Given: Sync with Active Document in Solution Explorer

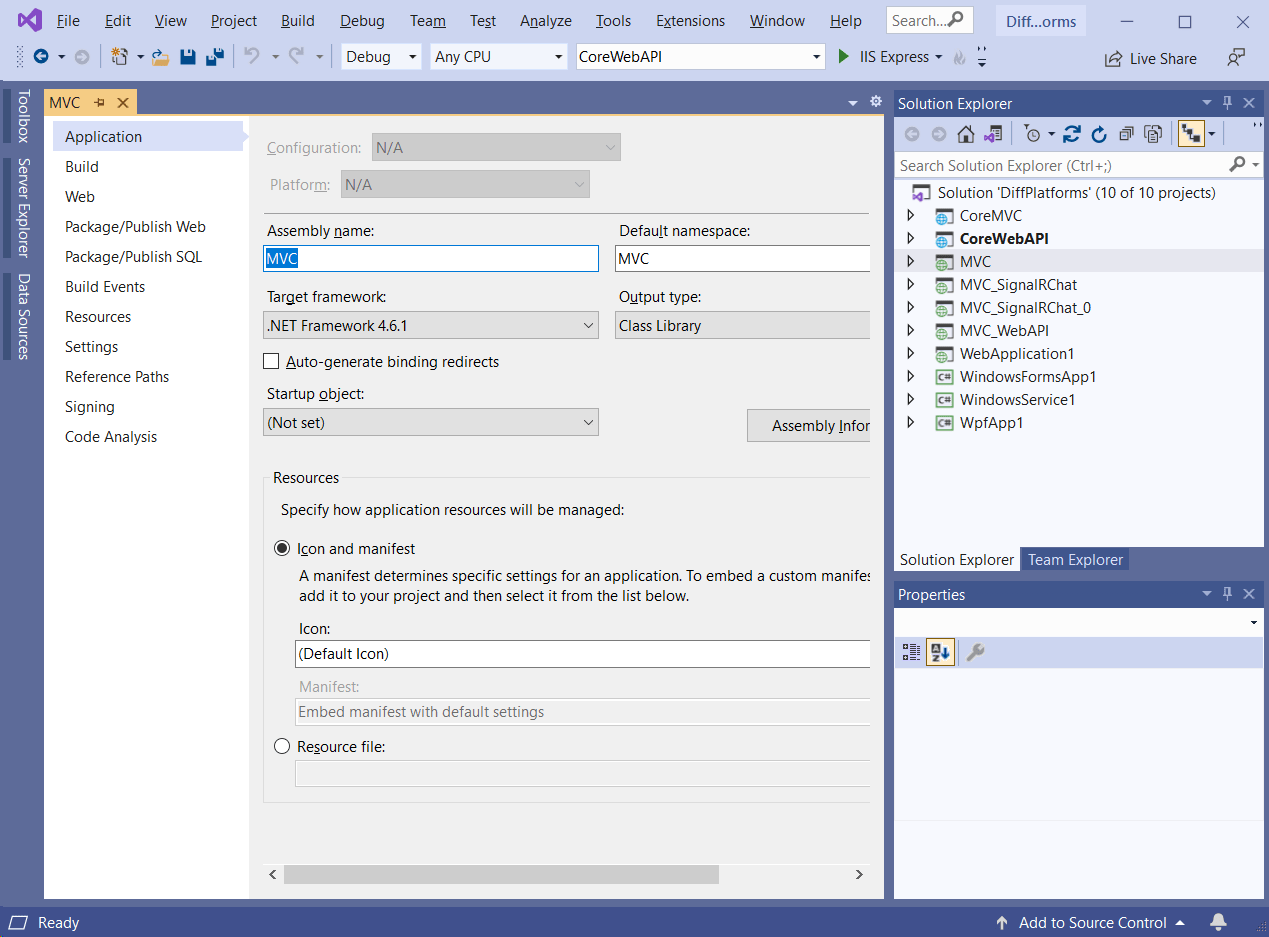Looking at the screenshot, I should [1071, 134].
